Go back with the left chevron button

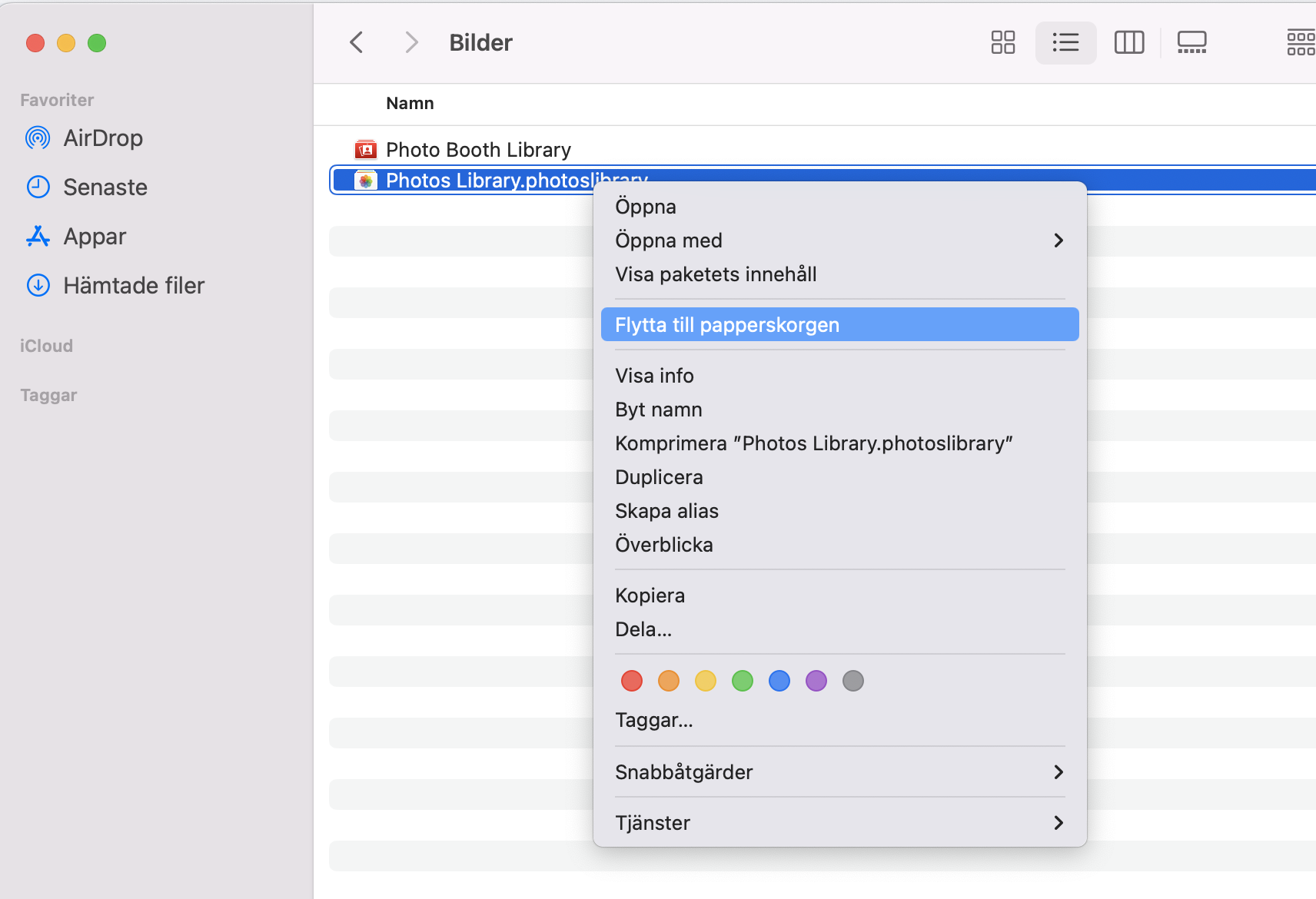point(356,42)
